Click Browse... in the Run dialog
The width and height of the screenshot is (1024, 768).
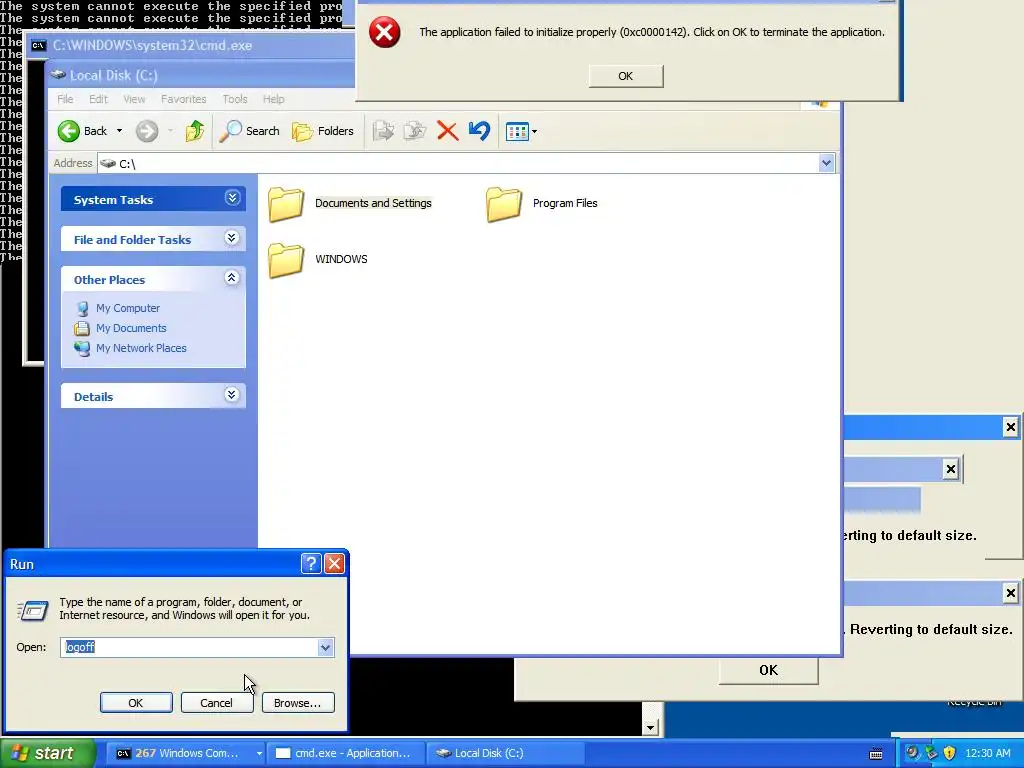[x=298, y=703]
